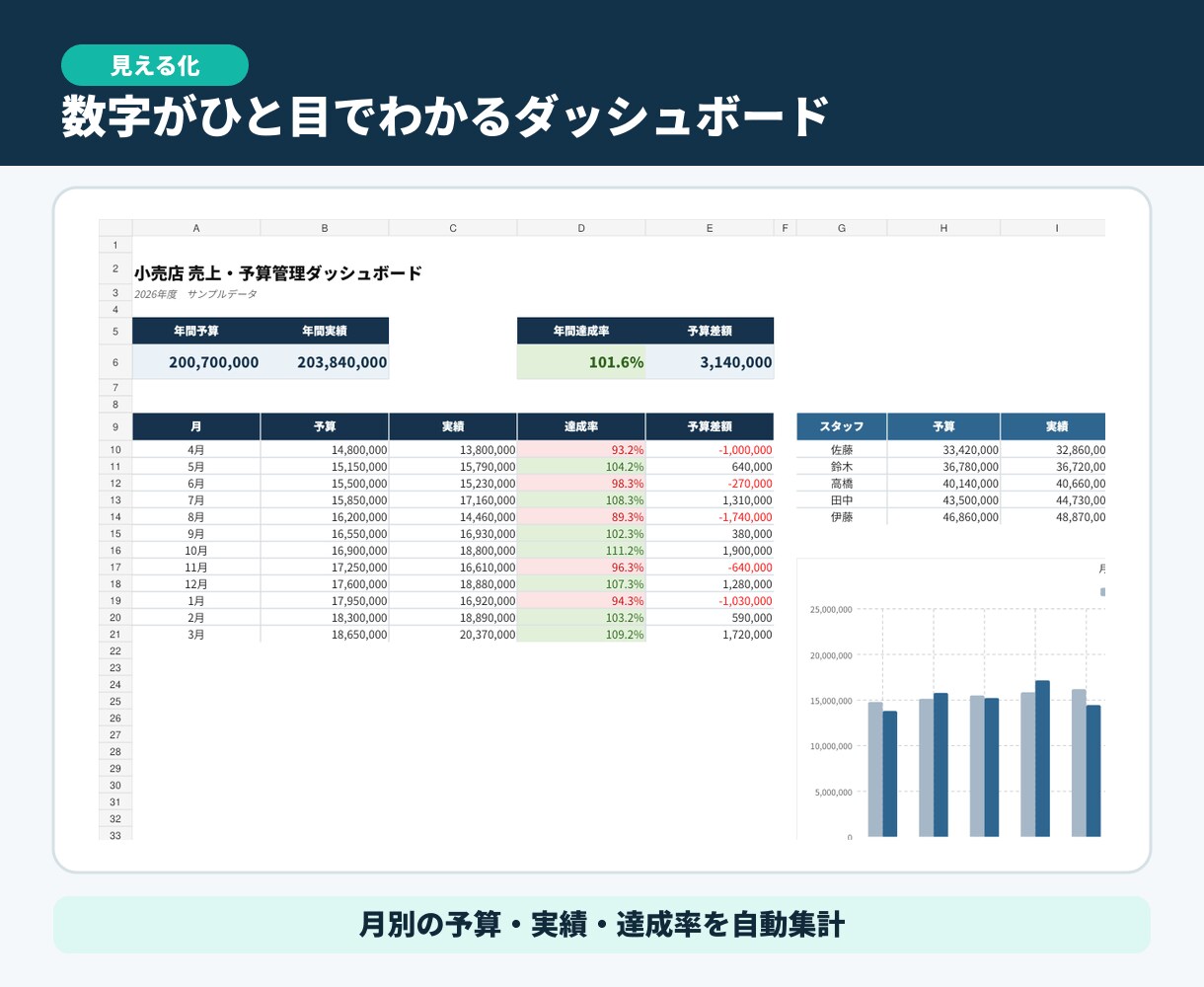Click the green 109.2% cell
This screenshot has width=1204, height=987.
point(581,635)
